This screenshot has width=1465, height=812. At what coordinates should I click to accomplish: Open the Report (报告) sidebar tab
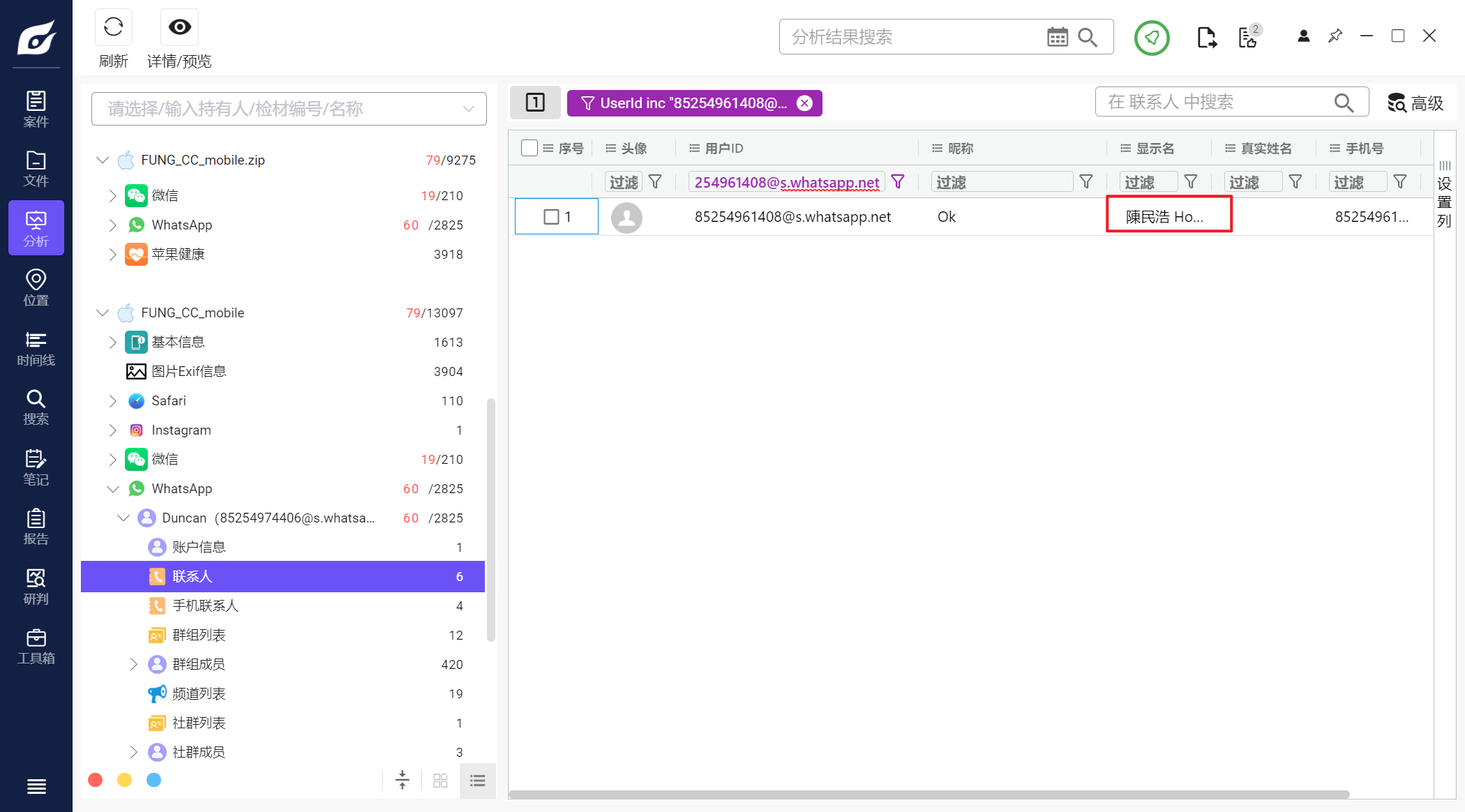coord(36,527)
